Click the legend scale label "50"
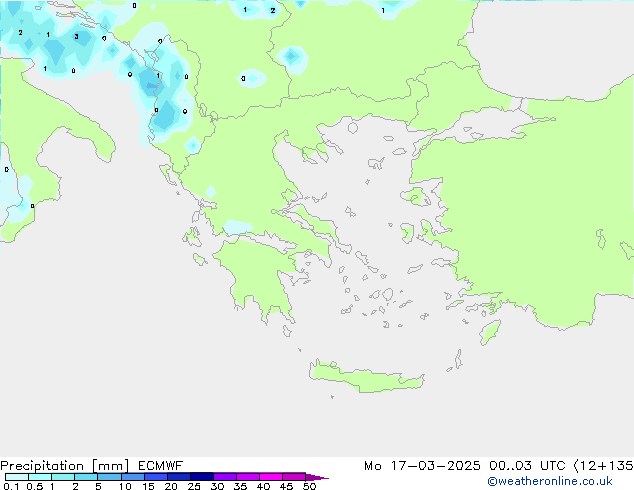 pyautogui.click(x=309, y=486)
